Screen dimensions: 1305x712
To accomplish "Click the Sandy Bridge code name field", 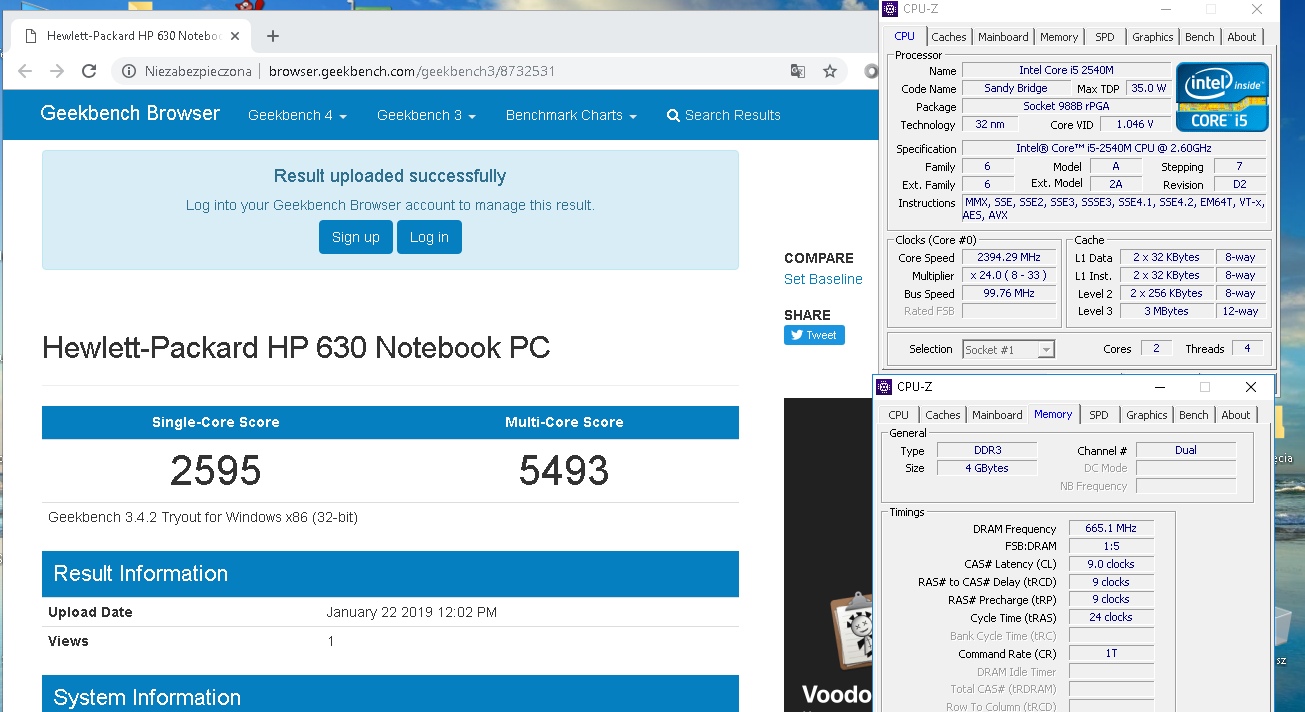I will pyautogui.click(x=1015, y=88).
